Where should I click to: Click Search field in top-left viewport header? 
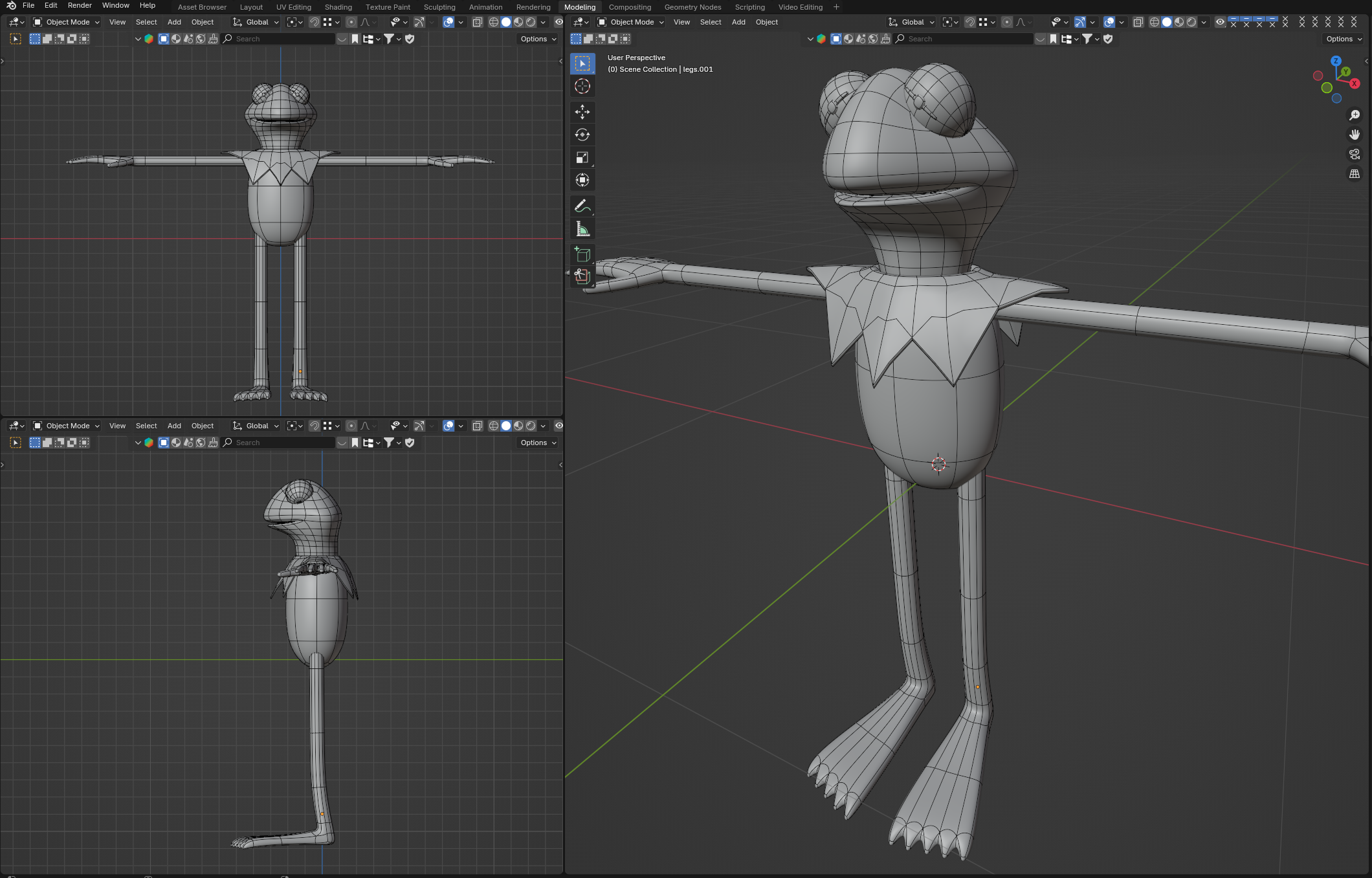coord(278,39)
